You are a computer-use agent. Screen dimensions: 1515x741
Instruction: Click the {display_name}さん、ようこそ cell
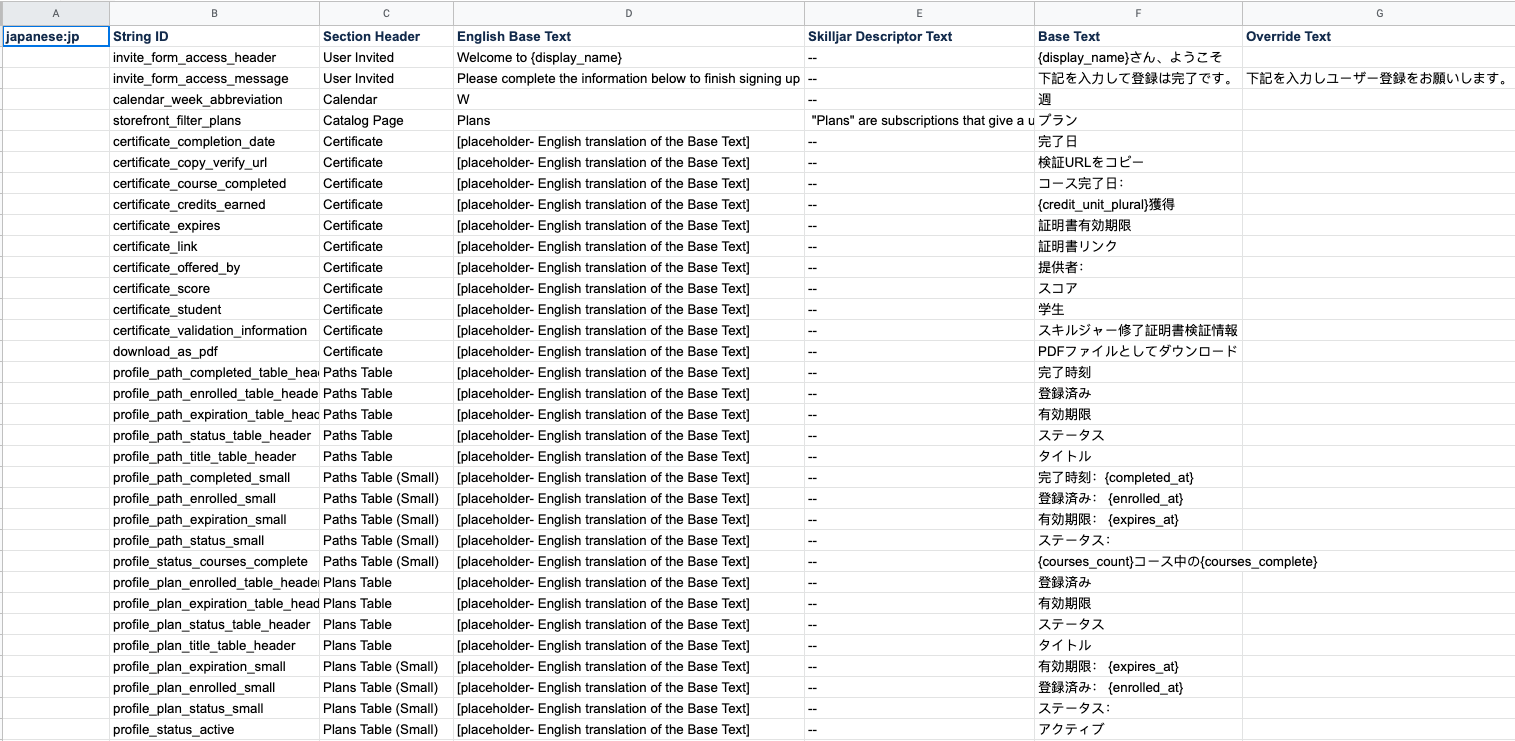tap(1139, 58)
